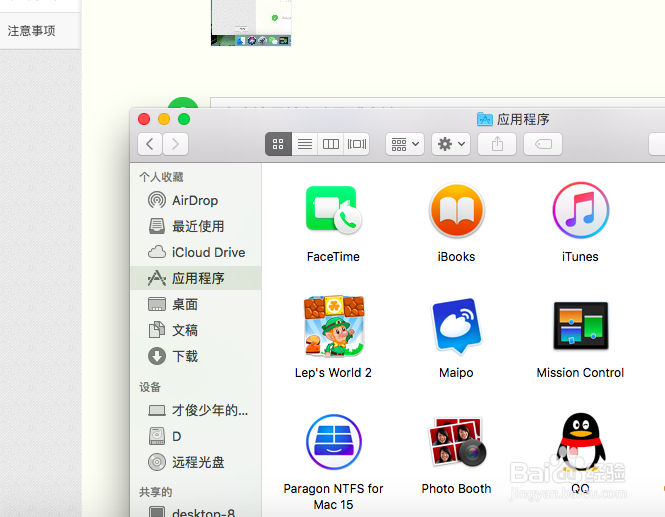
Task: Switch to column view
Action: 331,144
